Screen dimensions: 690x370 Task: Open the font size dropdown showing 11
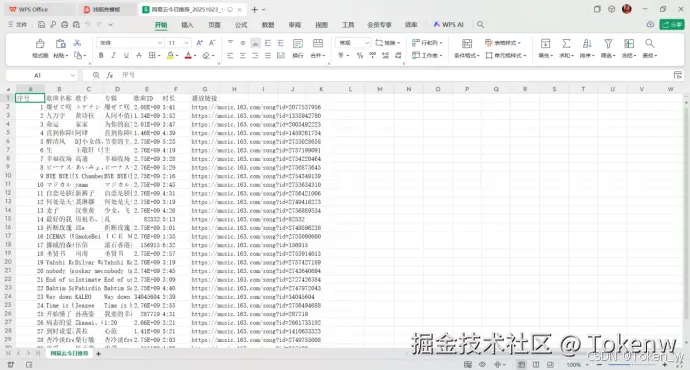tap(187, 43)
